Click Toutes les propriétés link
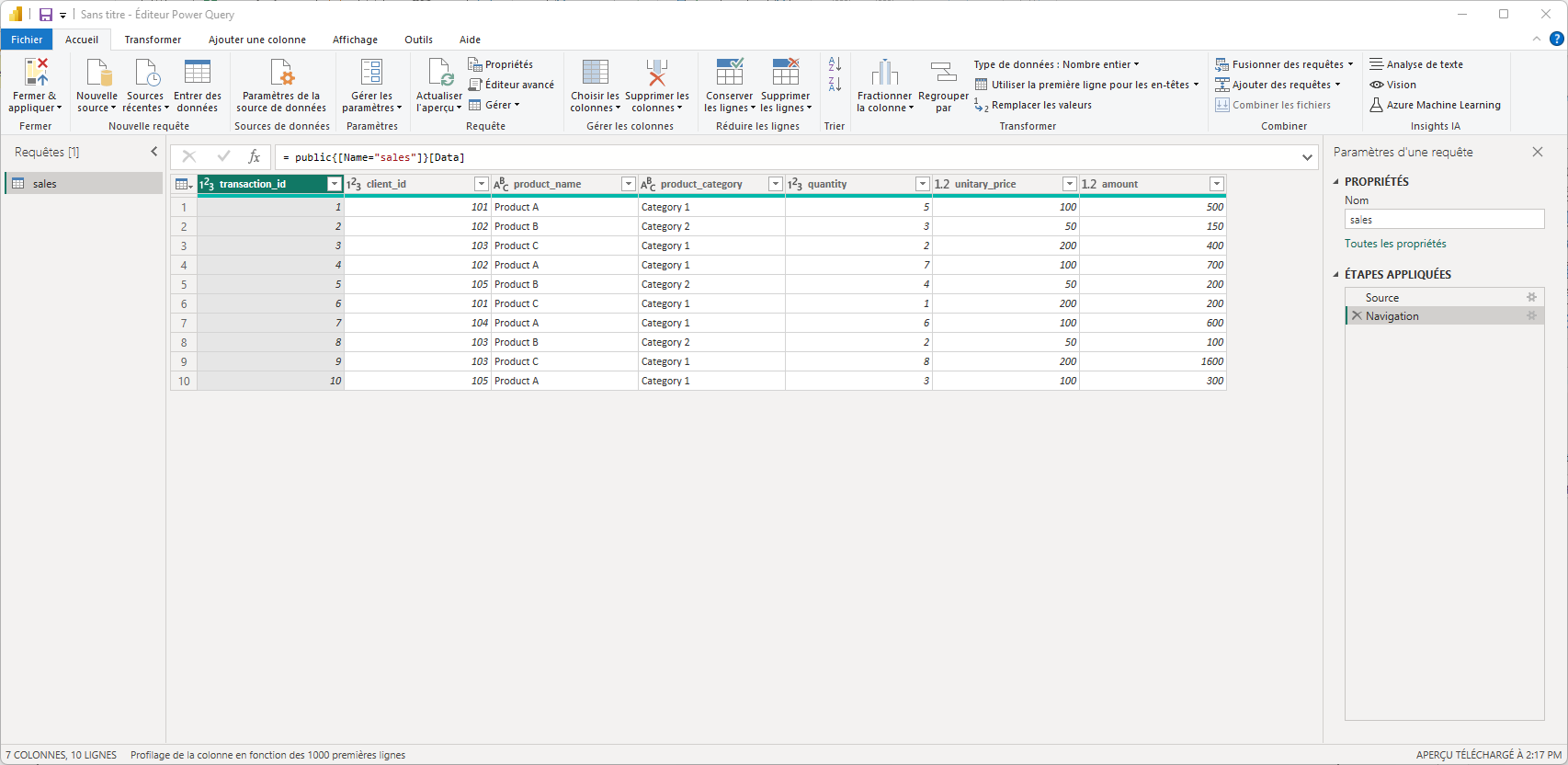Image resolution: width=1568 pixels, height=765 pixels. click(x=1395, y=244)
